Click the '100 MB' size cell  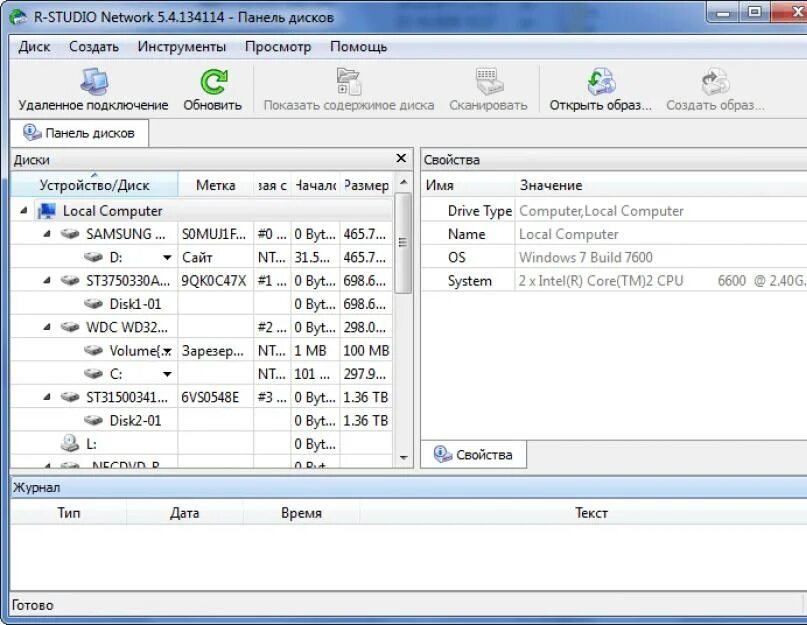pyautogui.click(x=366, y=351)
